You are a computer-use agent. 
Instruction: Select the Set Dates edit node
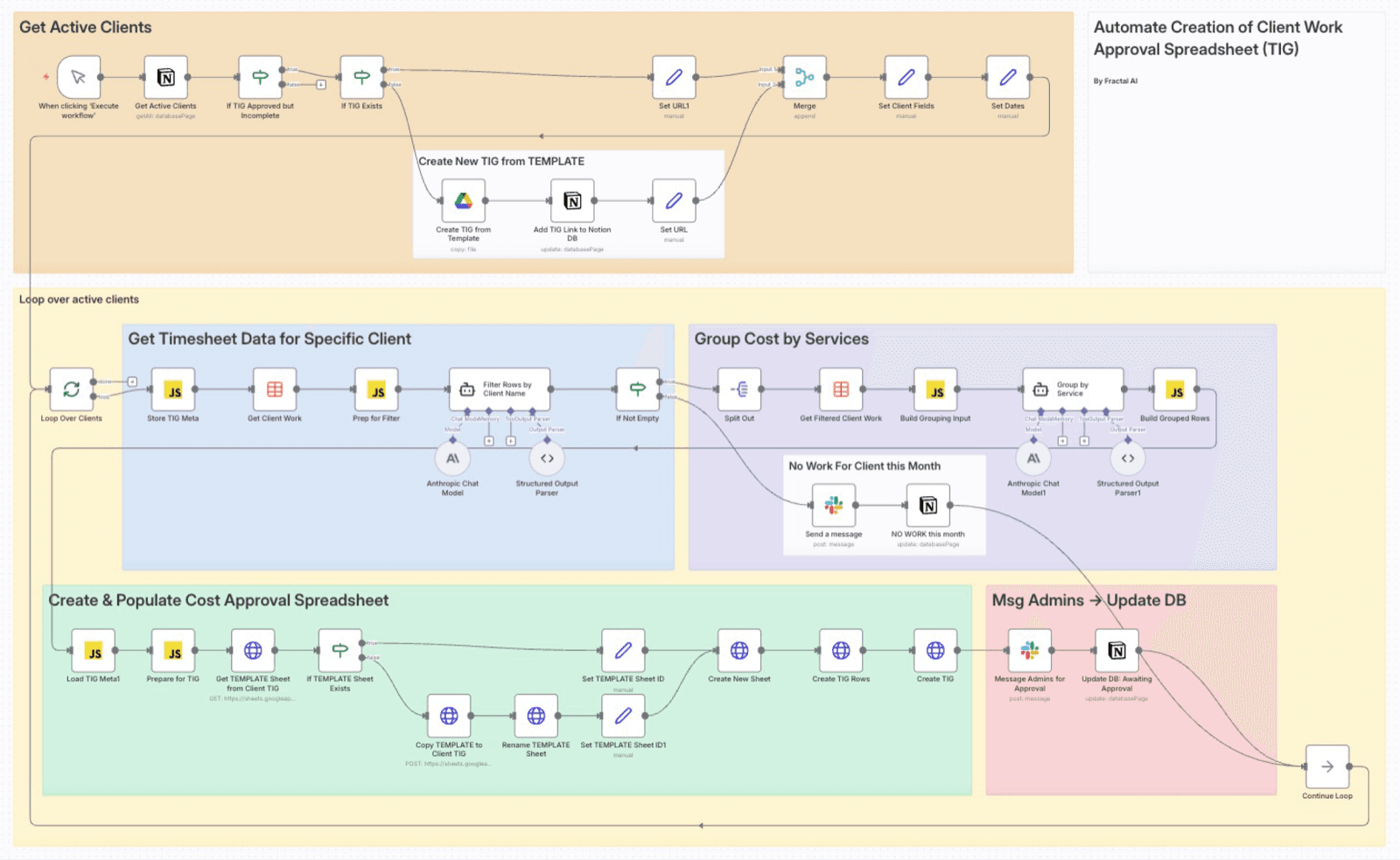point(1008,77)
